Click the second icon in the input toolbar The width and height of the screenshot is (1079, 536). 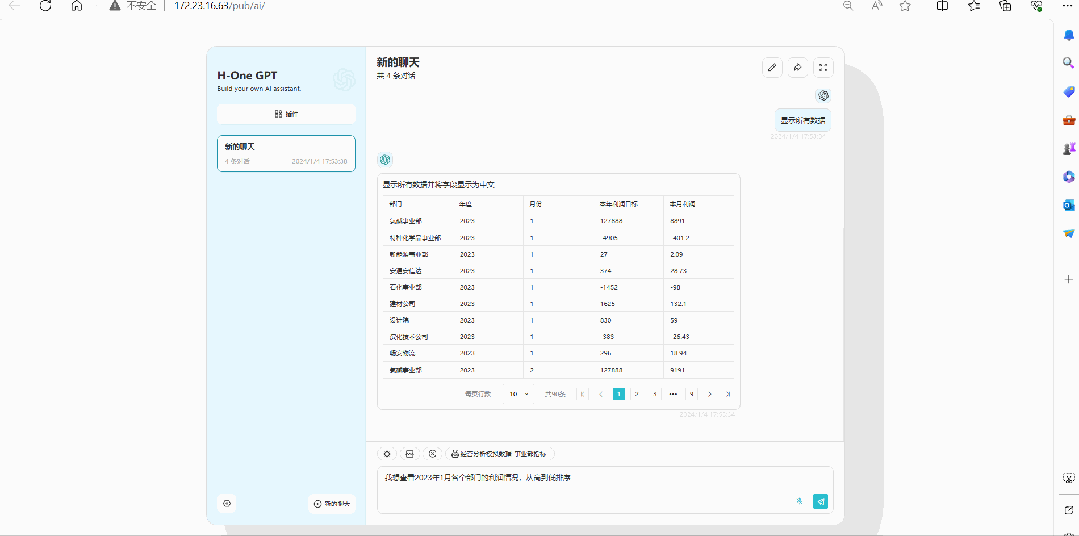pyautogui.click(x=409, y=453)
